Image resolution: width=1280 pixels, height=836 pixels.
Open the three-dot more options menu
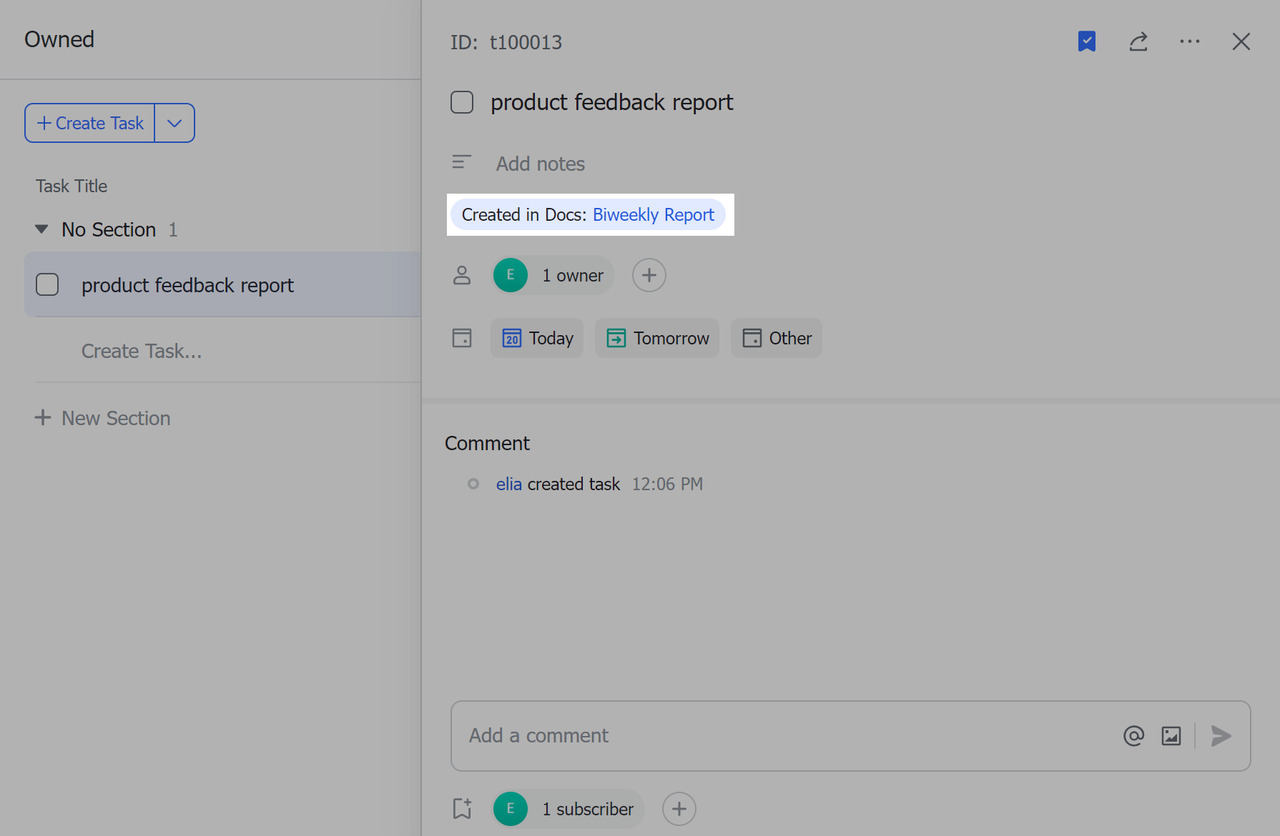click(x=1189, y=42)
